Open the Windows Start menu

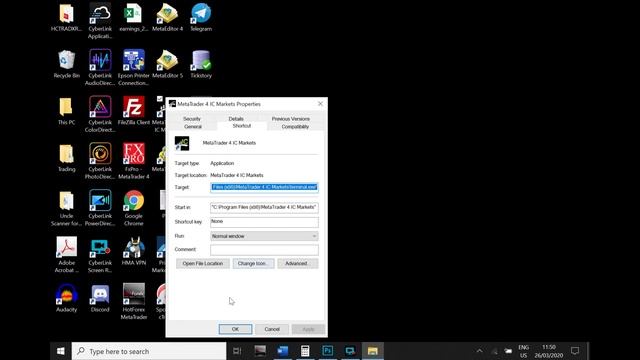pos(60,351)
